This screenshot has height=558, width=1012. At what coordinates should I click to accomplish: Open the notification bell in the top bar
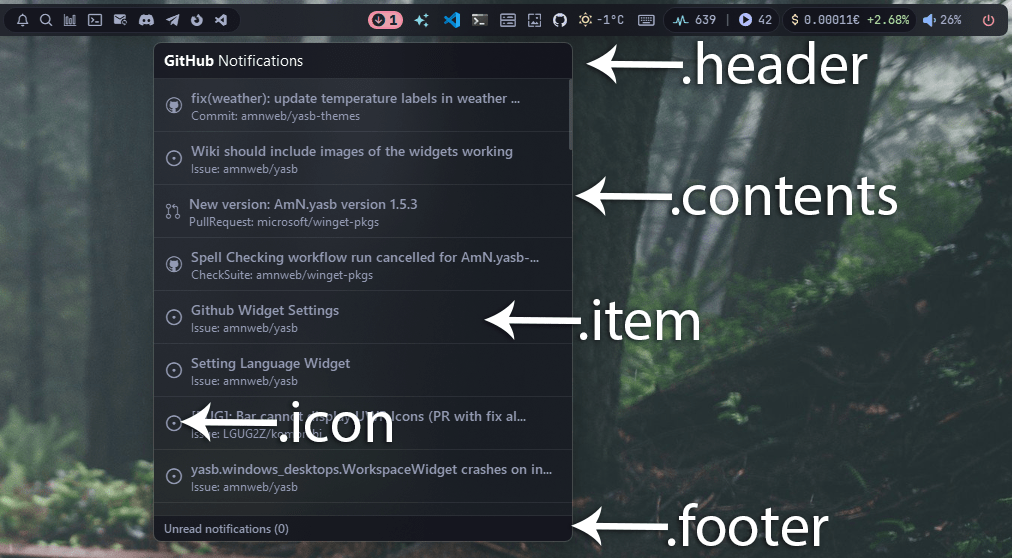[x=23, y=20]
